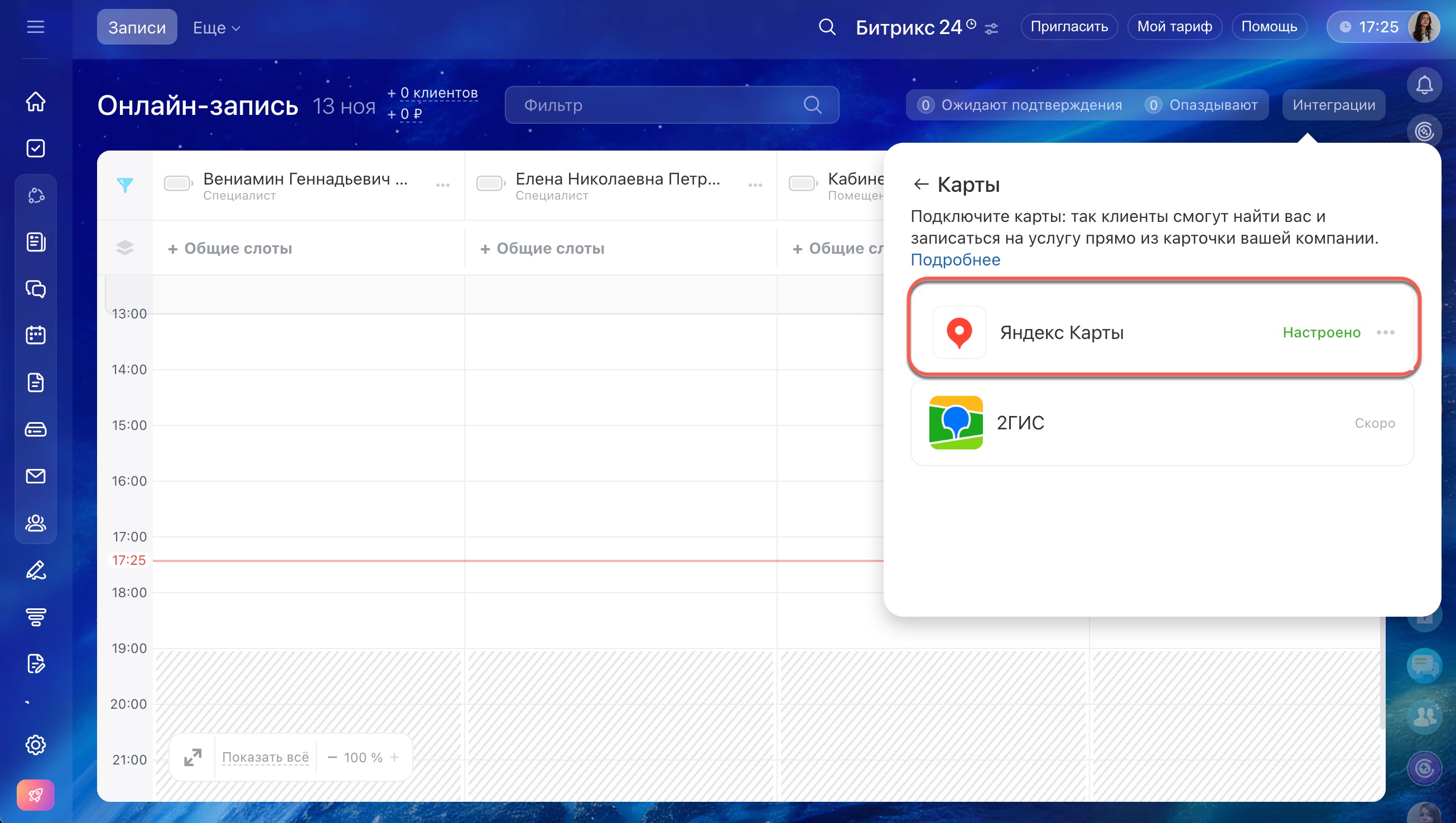This screenshot has height=823, width=1456.
Task: Open Яндекс Карты three-dots options menu
Action: [1385, 332]
